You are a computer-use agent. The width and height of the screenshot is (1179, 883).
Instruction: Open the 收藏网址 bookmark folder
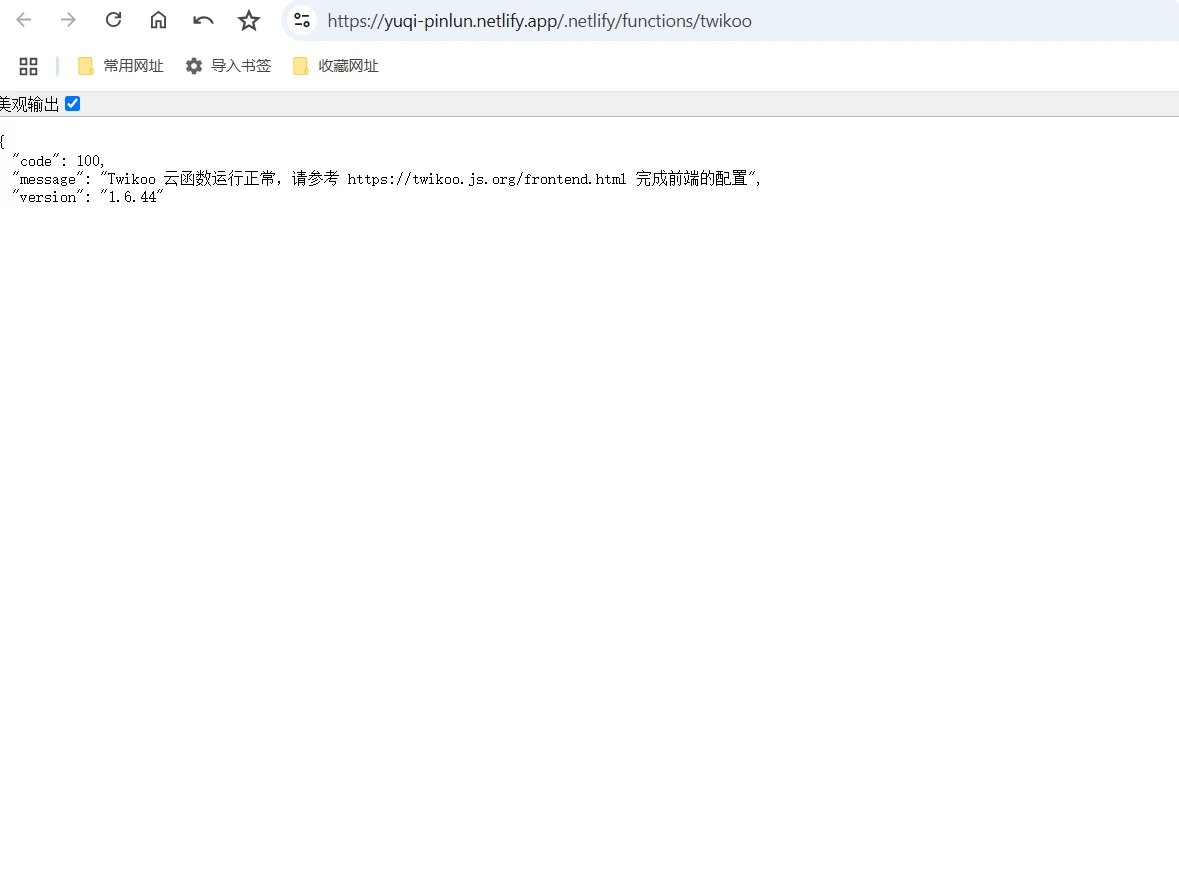(x=335, y=66)
